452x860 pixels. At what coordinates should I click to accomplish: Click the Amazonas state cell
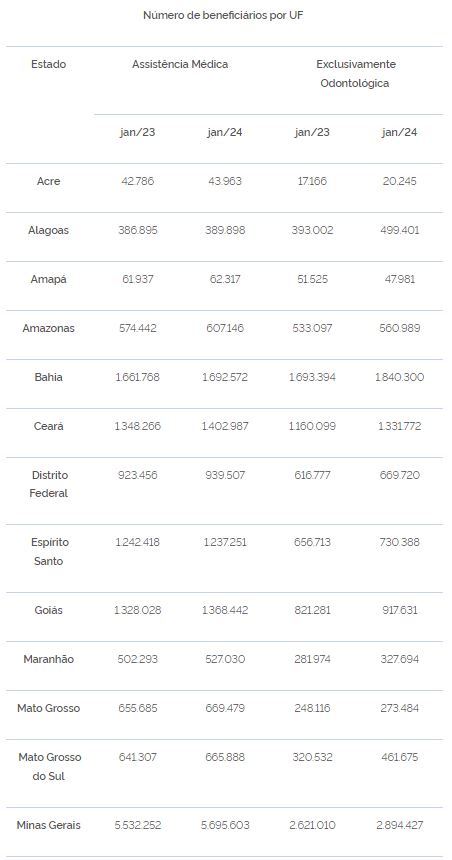[48, 328]
